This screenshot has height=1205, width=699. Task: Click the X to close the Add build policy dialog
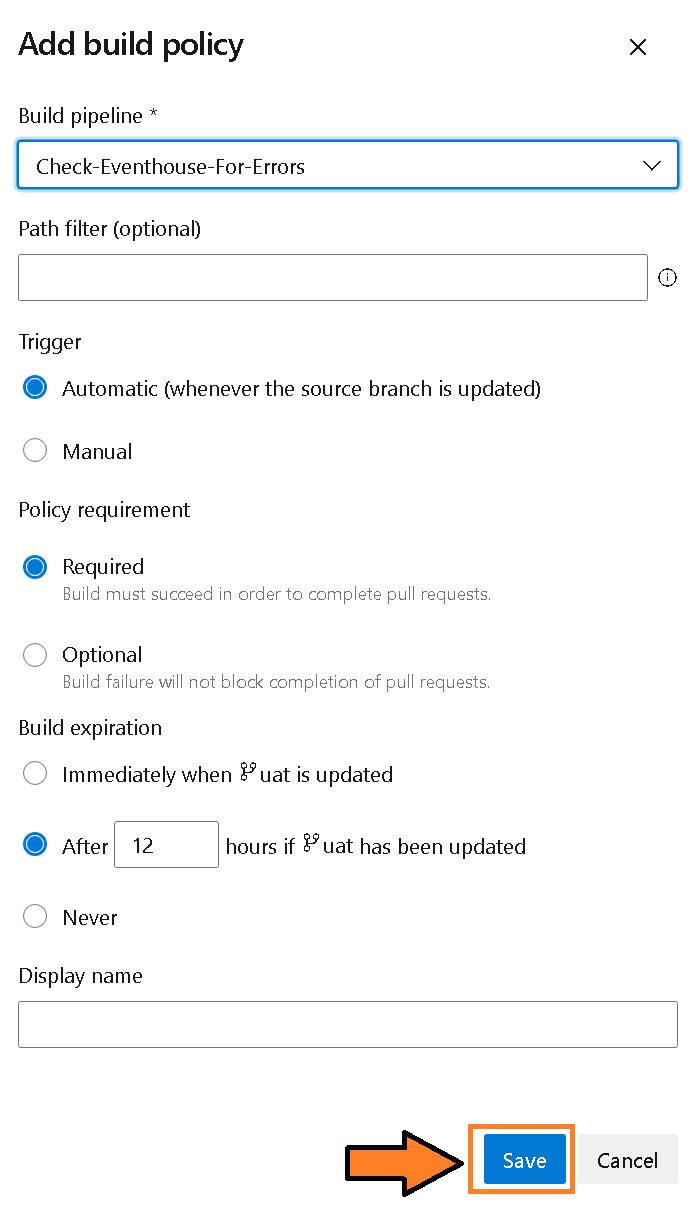[x=638, y=46]
